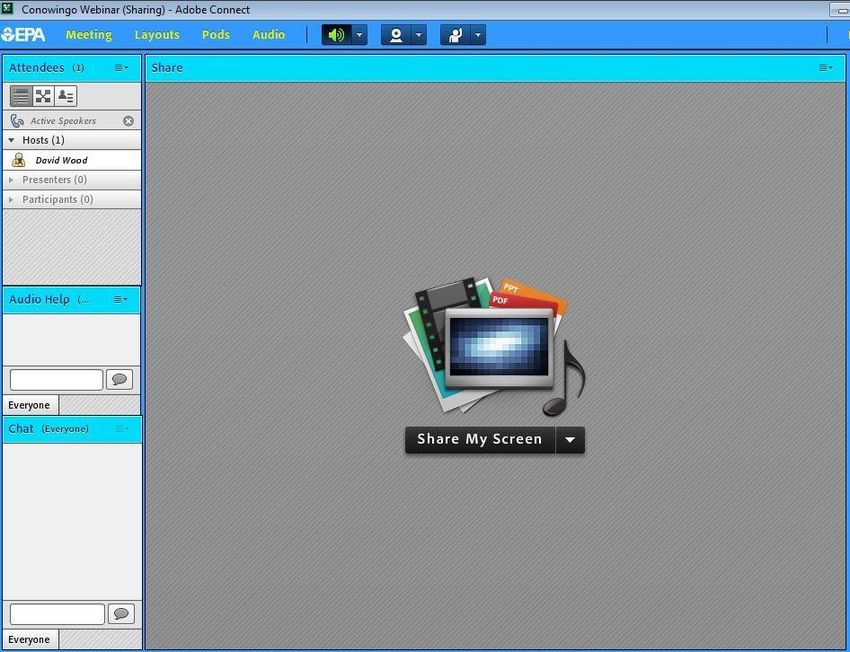This screenshot has height=652, width=850.
Task: Open the Pods menu
Action: (x=216, y=35)
